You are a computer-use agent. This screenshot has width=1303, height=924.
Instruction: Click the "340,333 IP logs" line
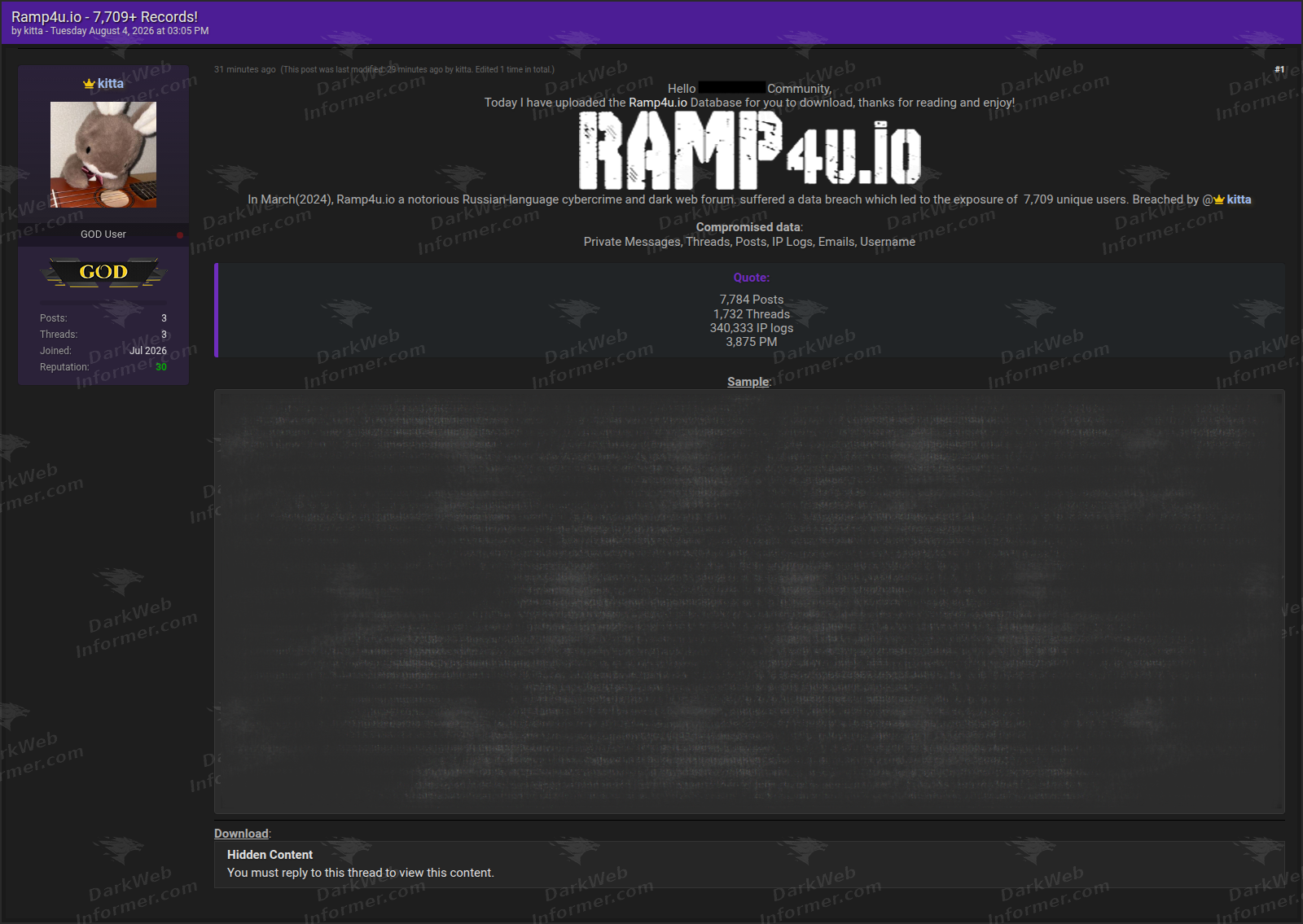pos(752,328)
